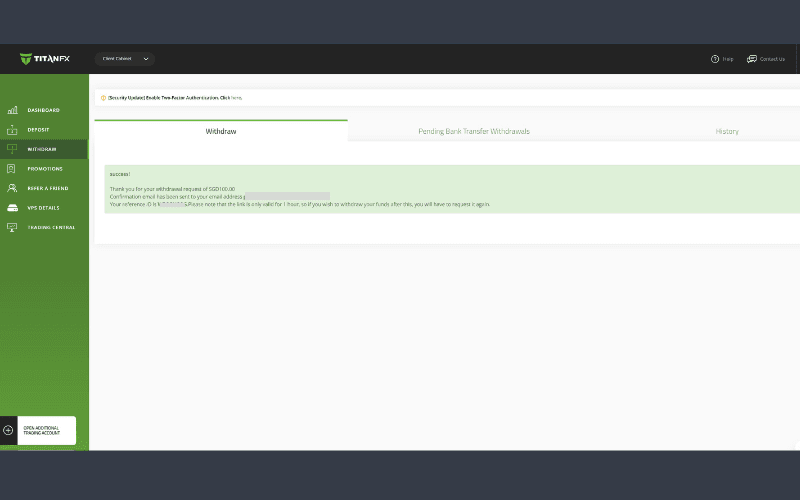Open the Withdraw sidebar menu item
Screen dimensions: 800x500
[42, 149]
